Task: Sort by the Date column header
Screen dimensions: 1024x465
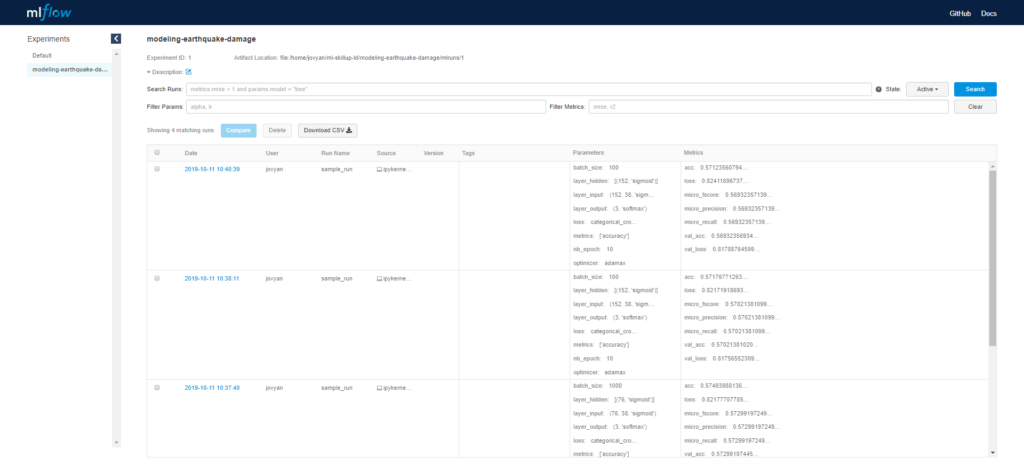Action: tap(191, 153)
